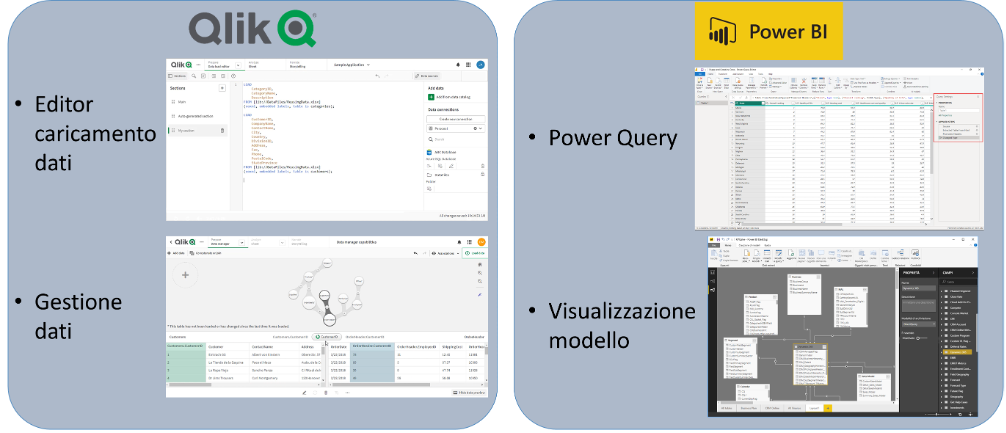
Task: Select the Changed Type step in Applied Steps
Action: pos(959,137)
